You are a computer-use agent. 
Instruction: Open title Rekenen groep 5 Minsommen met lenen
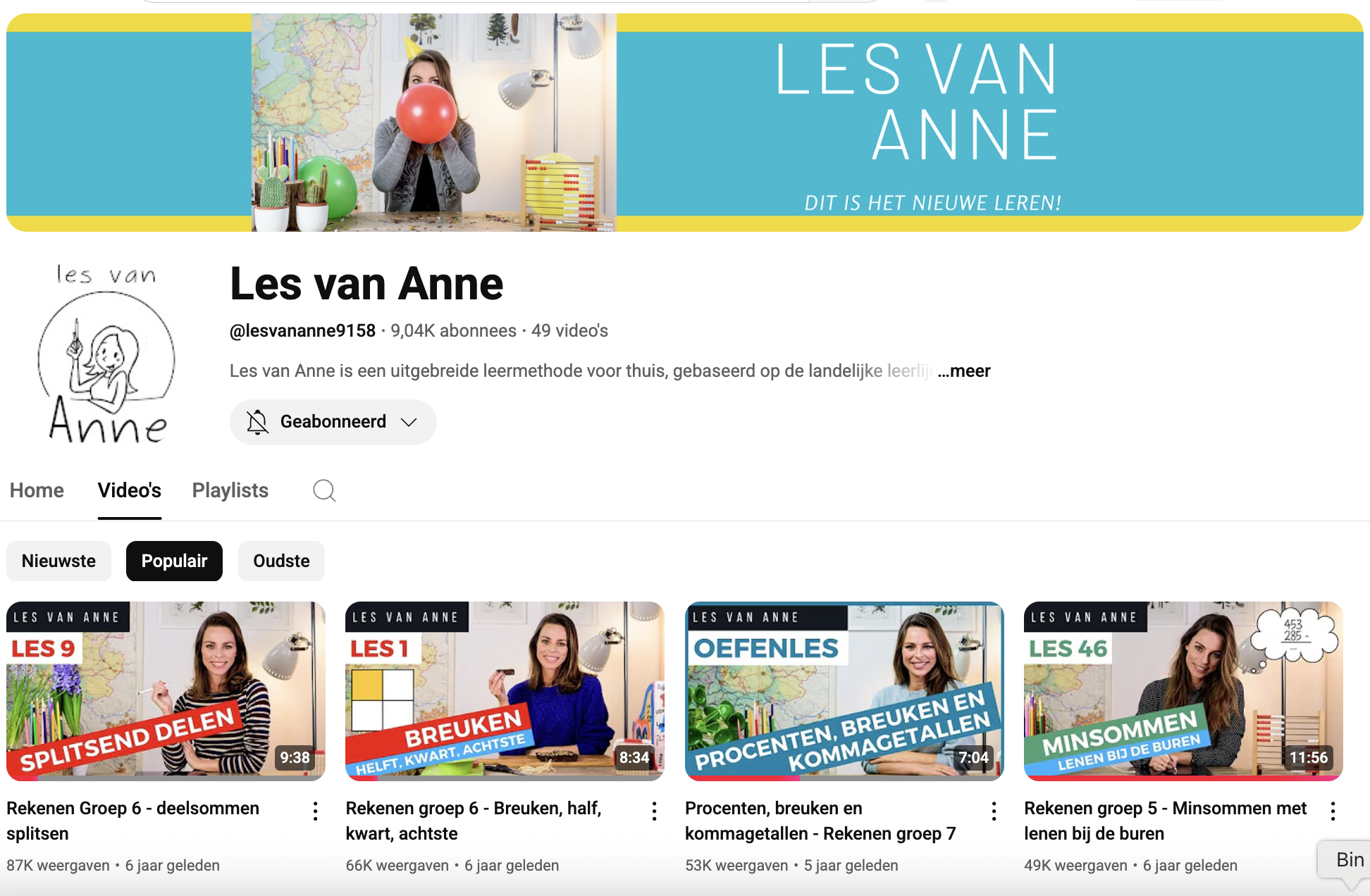[1165, 821]
